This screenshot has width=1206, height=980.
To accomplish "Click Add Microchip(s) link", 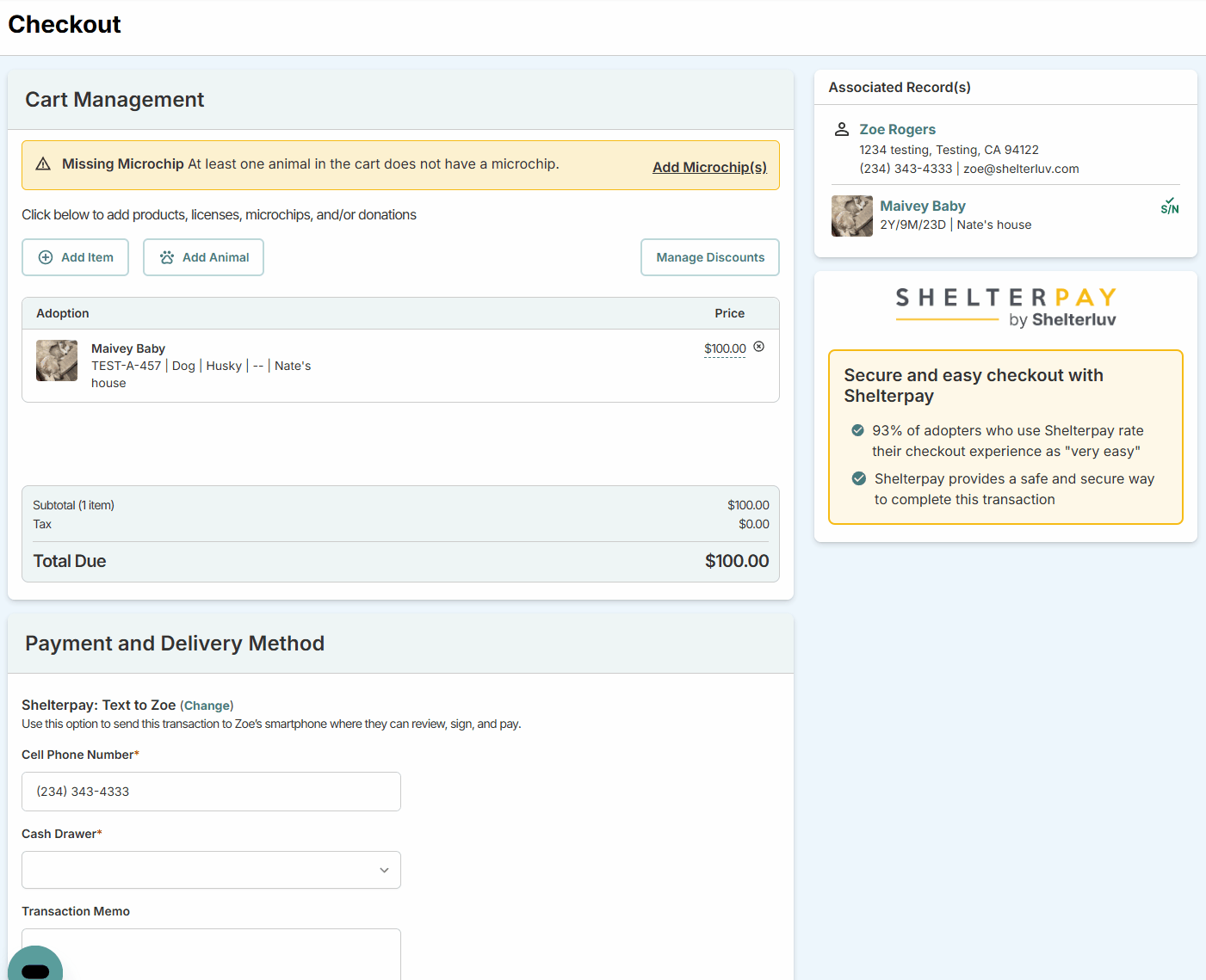I will (709, 167).
